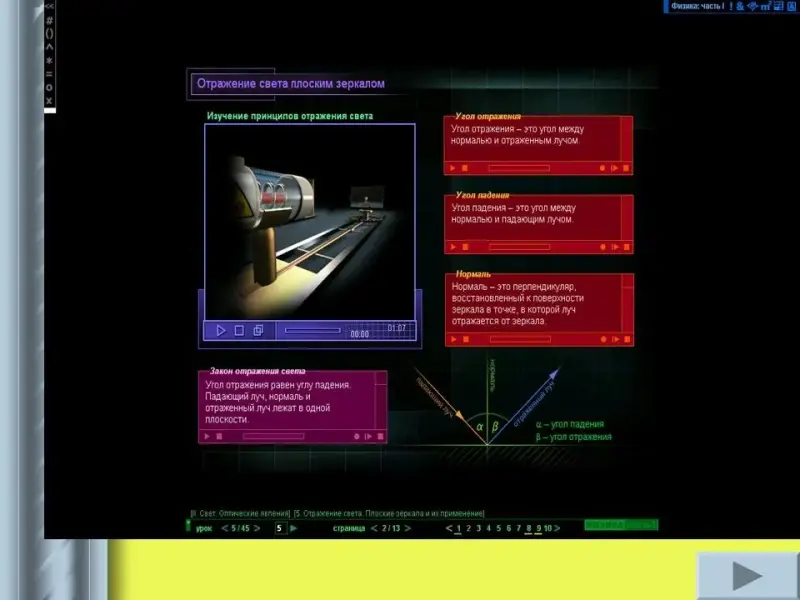Collapse the left sidebar with double arrows
The image size is (800, 600).
tap(49, 6)
